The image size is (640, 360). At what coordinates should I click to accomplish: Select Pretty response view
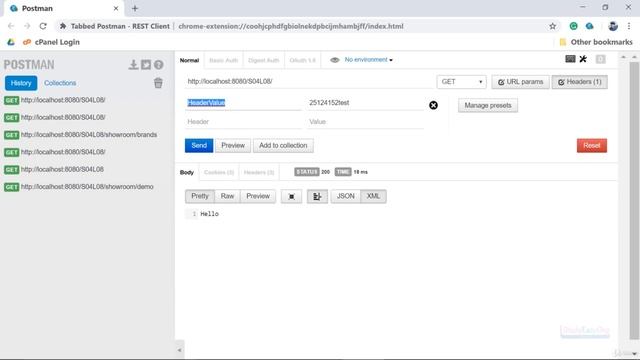tap(200, 196)
